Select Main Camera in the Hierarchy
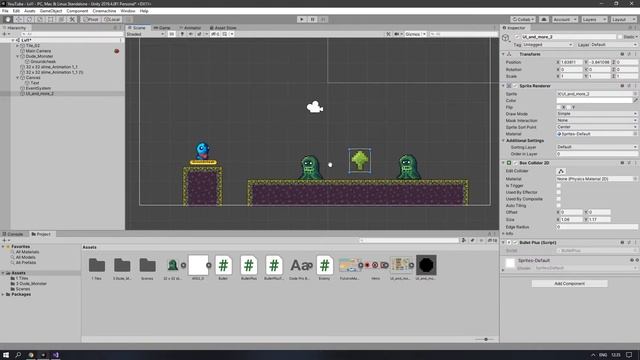Image resolution: width=640 pixels, height=360 pixels. 38,51
